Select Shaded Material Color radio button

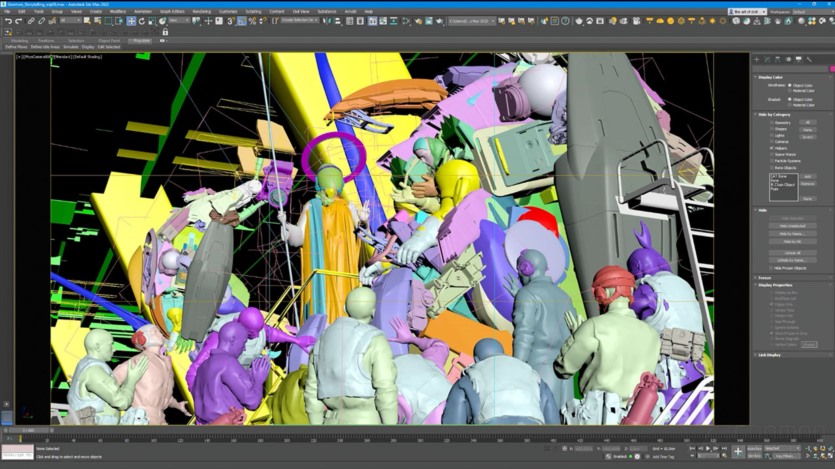click(790, 105)
